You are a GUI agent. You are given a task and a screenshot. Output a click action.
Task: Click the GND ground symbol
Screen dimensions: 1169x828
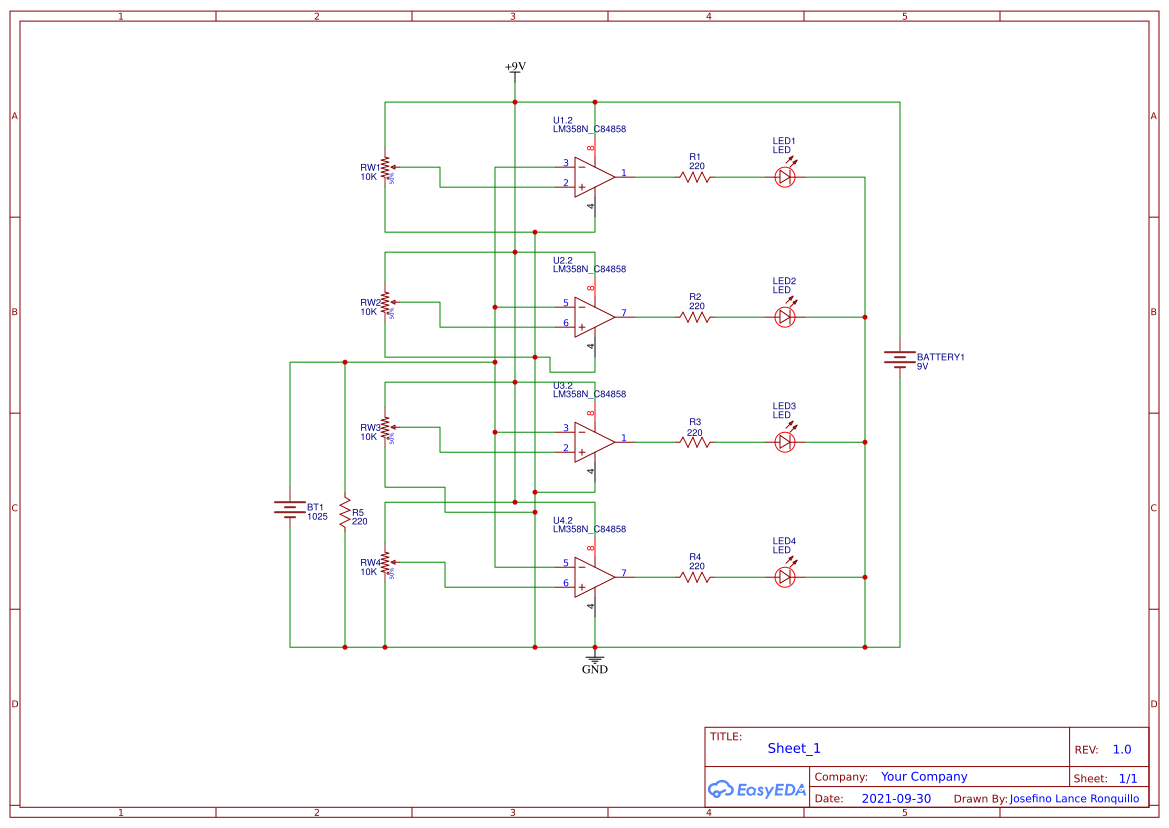[x=595, y=660]
